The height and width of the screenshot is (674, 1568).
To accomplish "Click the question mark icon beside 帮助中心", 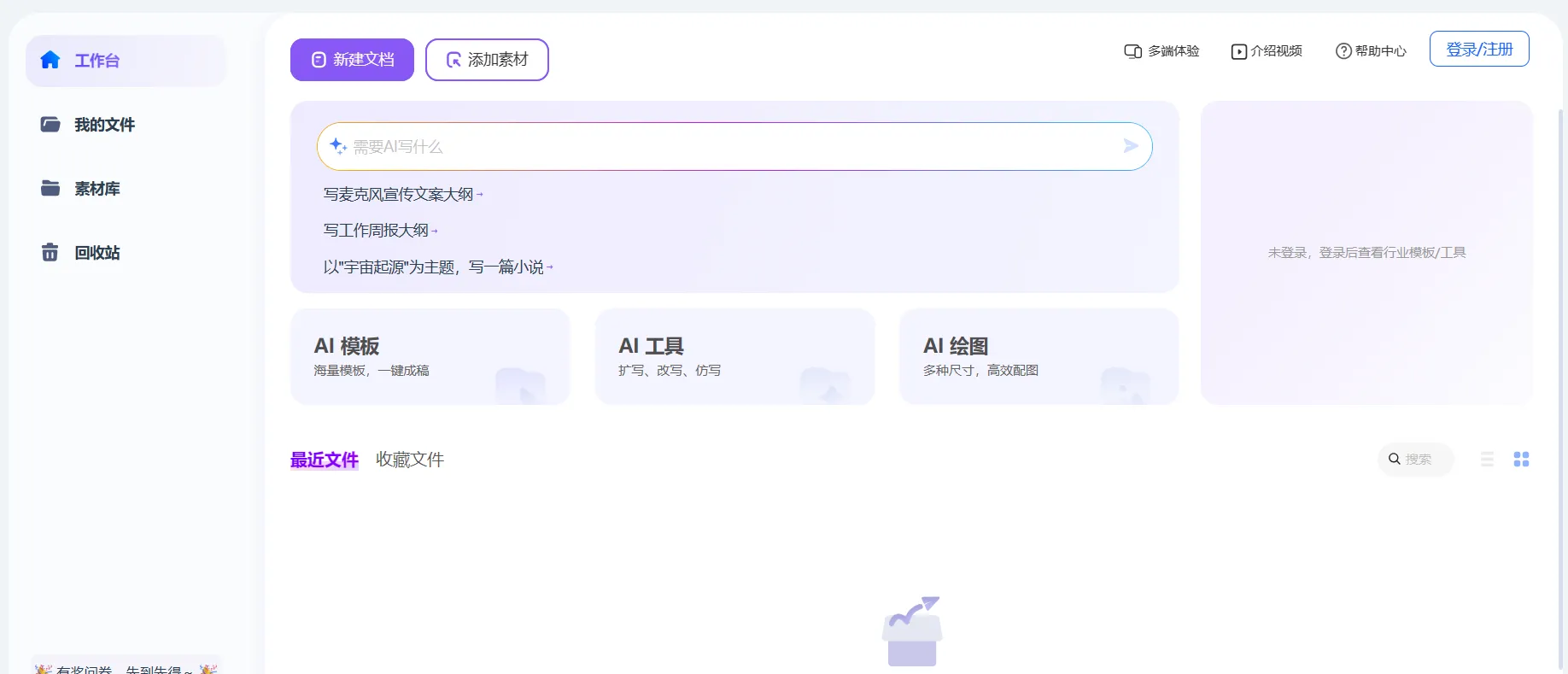I will tap(1343, 51).
